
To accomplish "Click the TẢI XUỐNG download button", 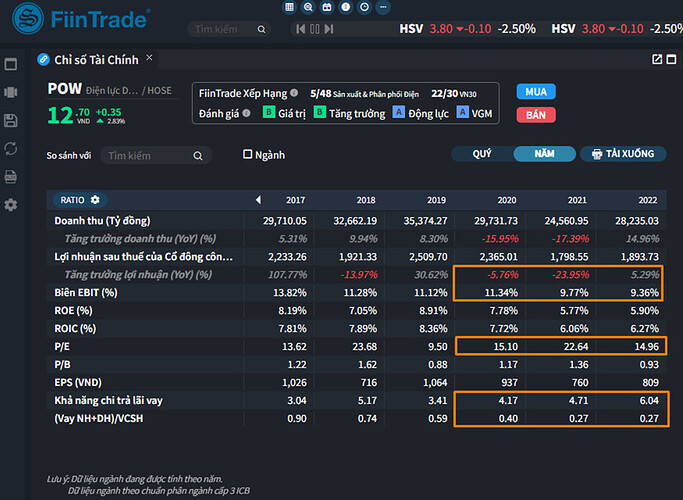I will (622, 154).
